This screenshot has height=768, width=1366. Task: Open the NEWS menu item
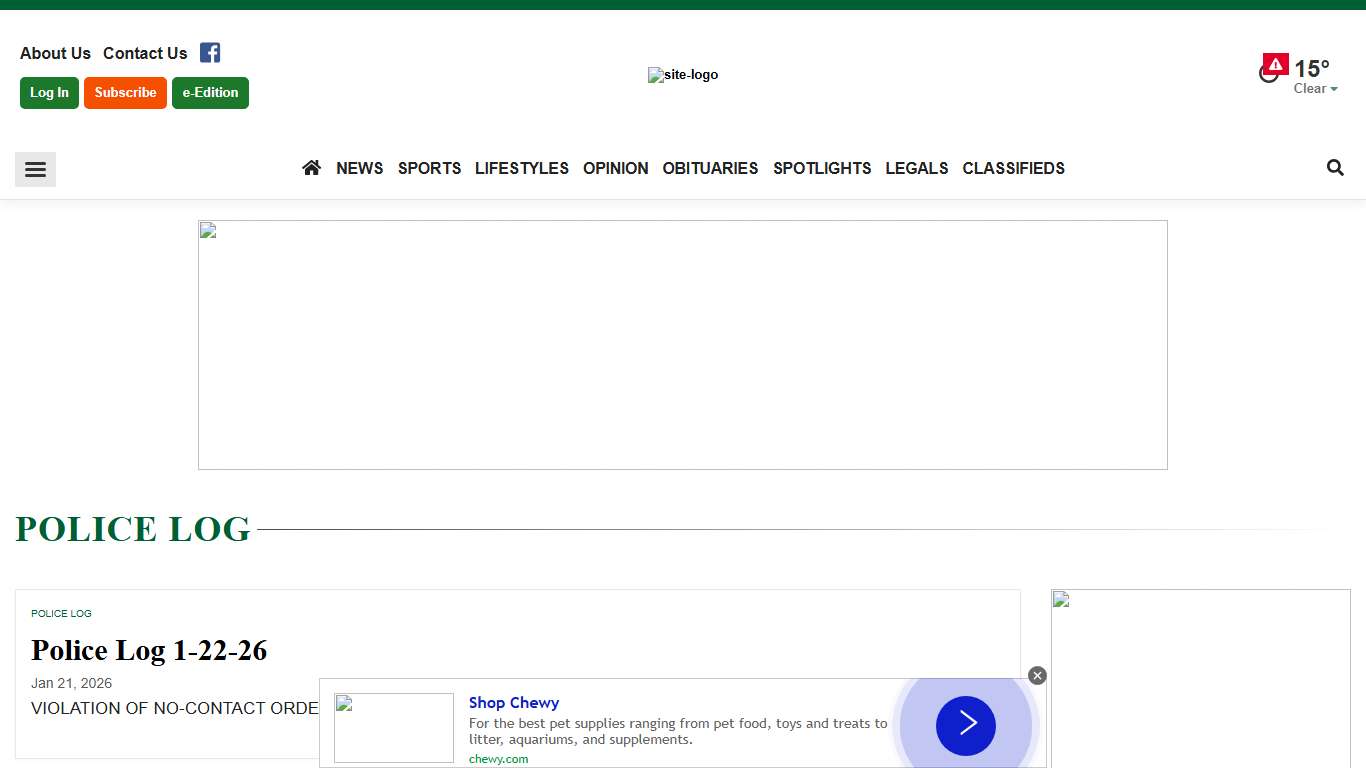pos(359,168)
